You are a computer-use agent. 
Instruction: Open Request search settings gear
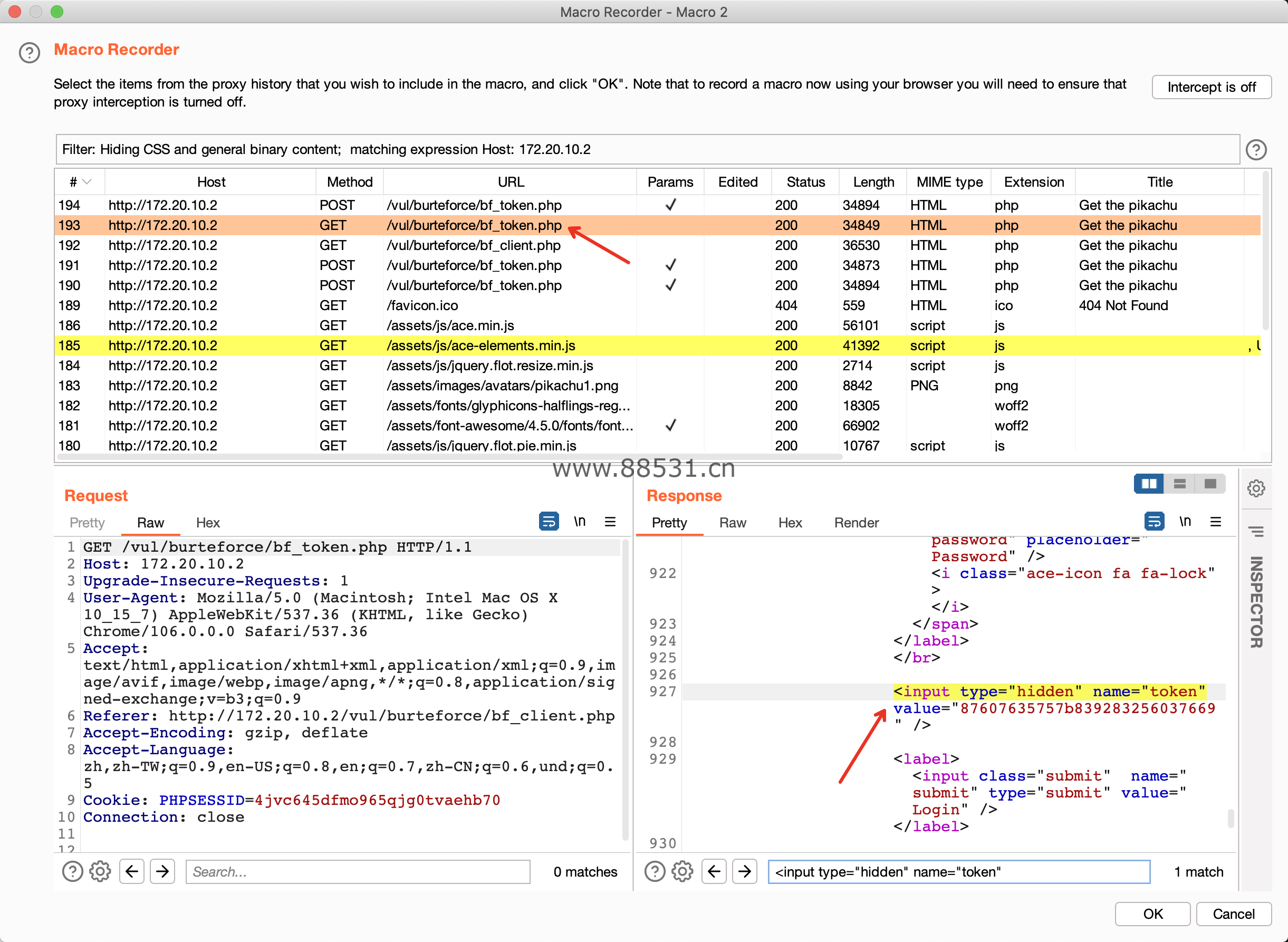[100, 871]
